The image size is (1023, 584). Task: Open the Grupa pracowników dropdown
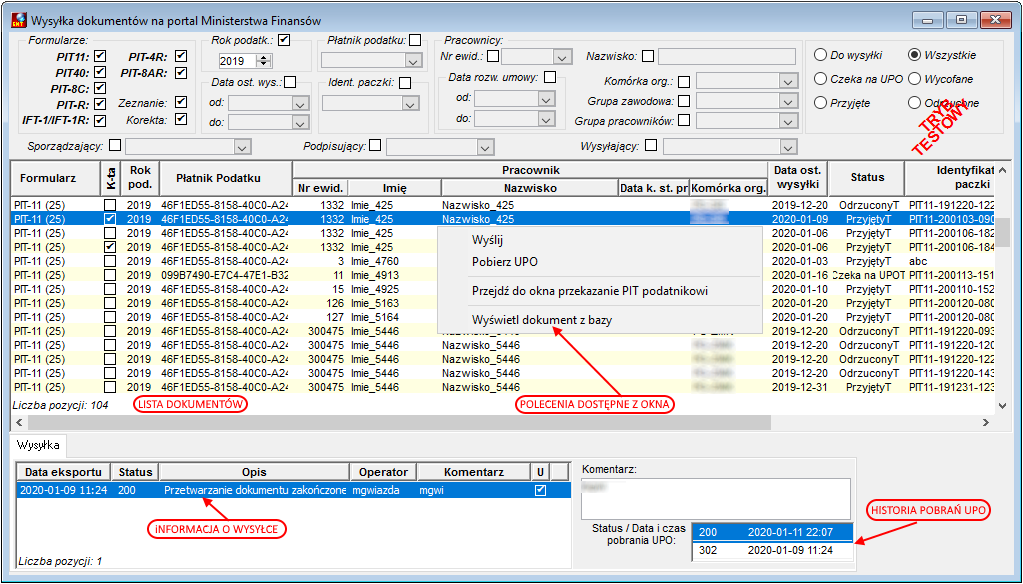coord(788,121)
